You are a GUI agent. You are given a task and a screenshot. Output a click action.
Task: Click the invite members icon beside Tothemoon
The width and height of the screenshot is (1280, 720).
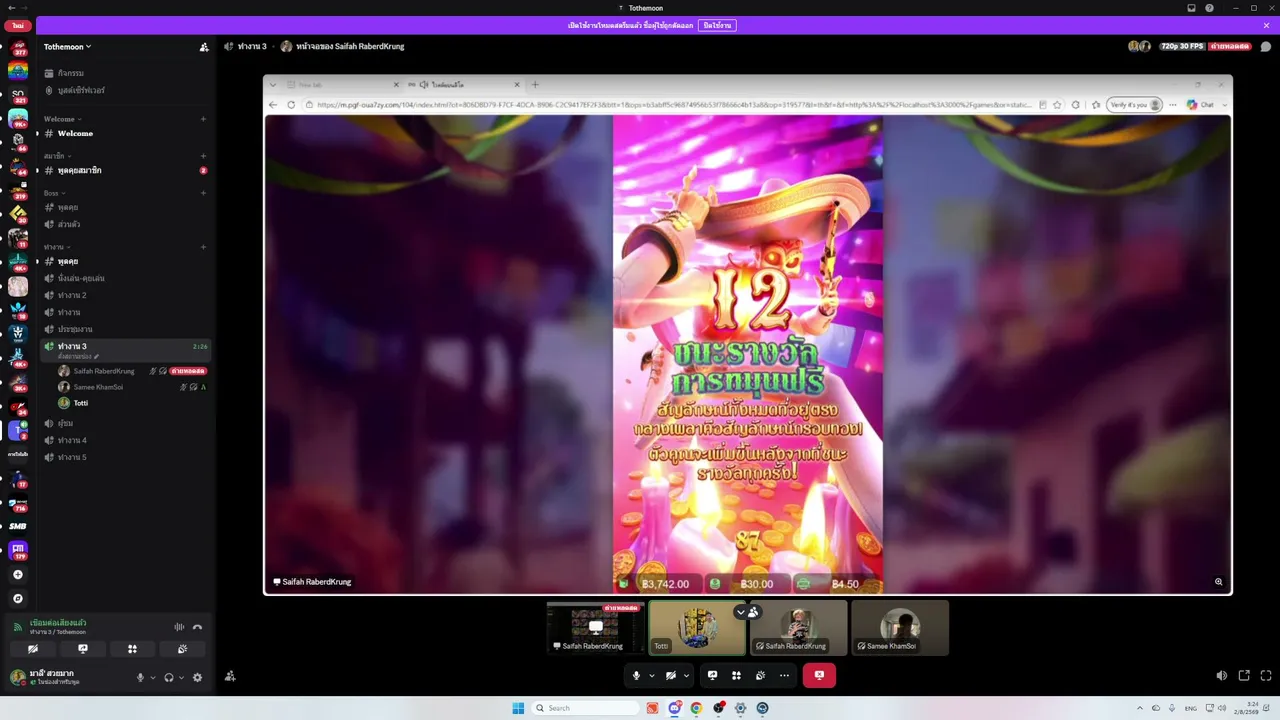click(x=204, y=47)
